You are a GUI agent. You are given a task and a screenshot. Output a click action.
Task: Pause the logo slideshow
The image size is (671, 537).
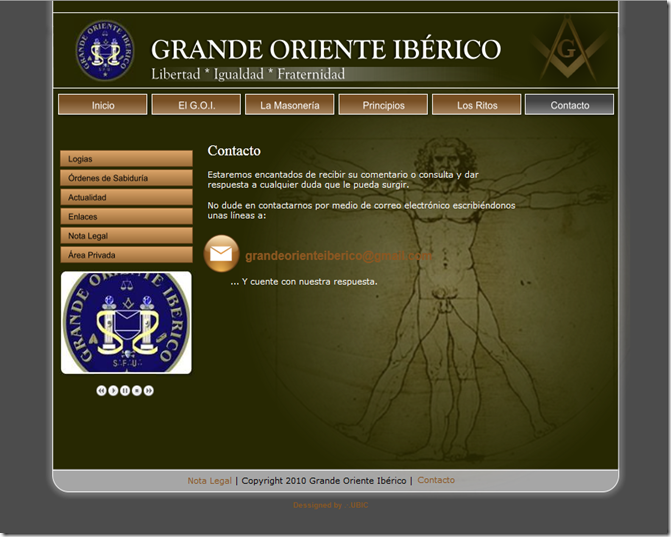(x=125, y=390)
